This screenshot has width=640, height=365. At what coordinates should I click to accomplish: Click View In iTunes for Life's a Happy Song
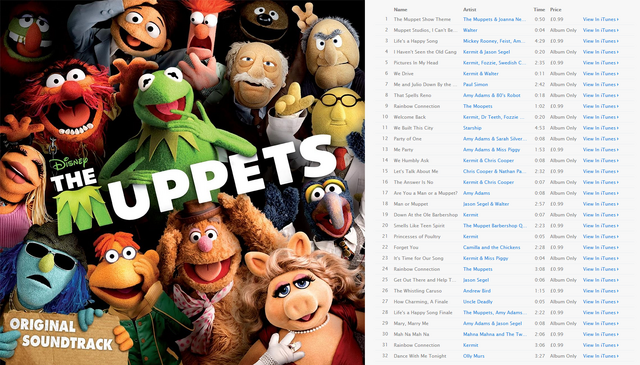pyautogui.click(x=600, y=41)
